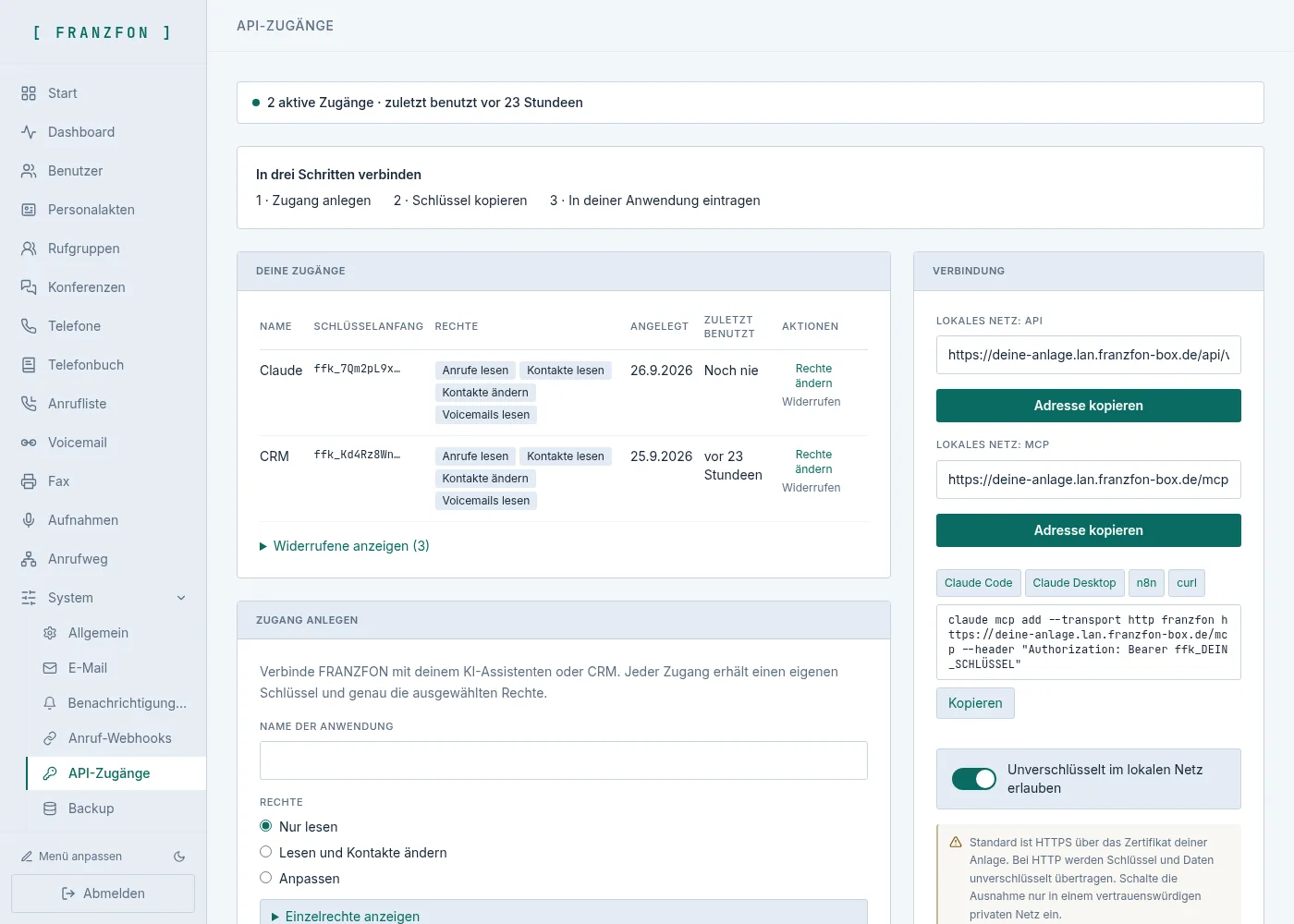1294x924 pixels.
Task: Click the Aufnahmen microphone icon
Action: pos(29,520)
